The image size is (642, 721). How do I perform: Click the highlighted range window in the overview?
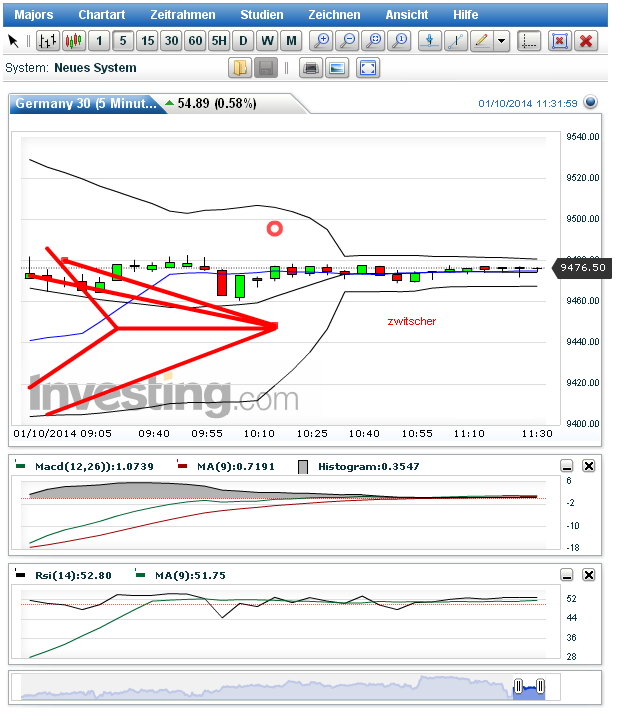pos(529,691)
